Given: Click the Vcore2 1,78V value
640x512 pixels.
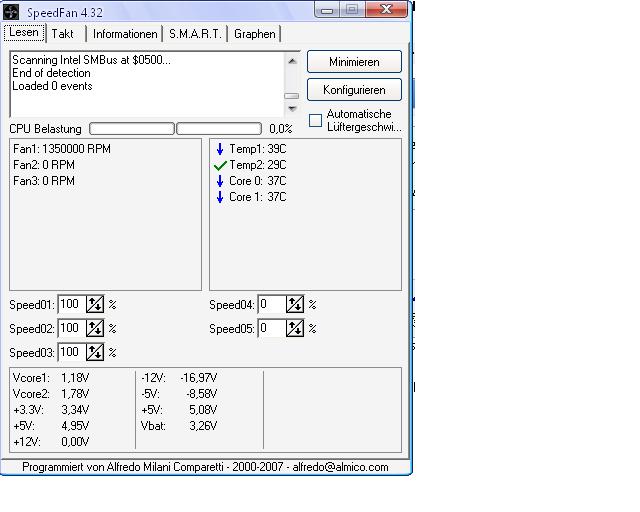Looking at the screenshot, I should 75,394.
